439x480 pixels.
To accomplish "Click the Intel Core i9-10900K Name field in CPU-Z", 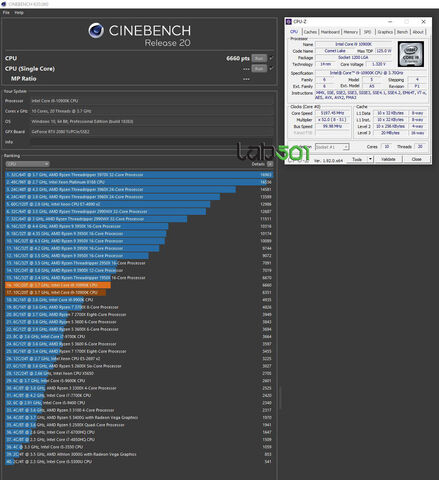I will point(354,44).
